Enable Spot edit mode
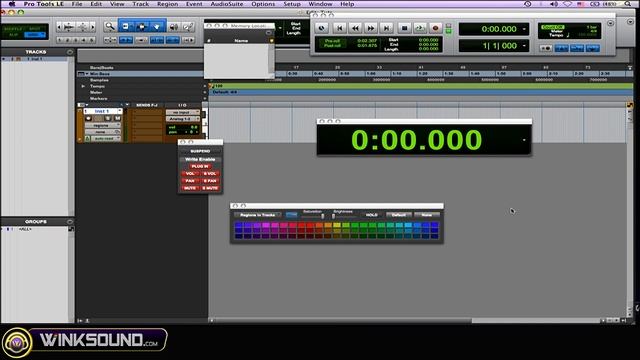Image resolution: width=640 pixels, height=360 pixels. pyautogui.click(x=35, y=29)
